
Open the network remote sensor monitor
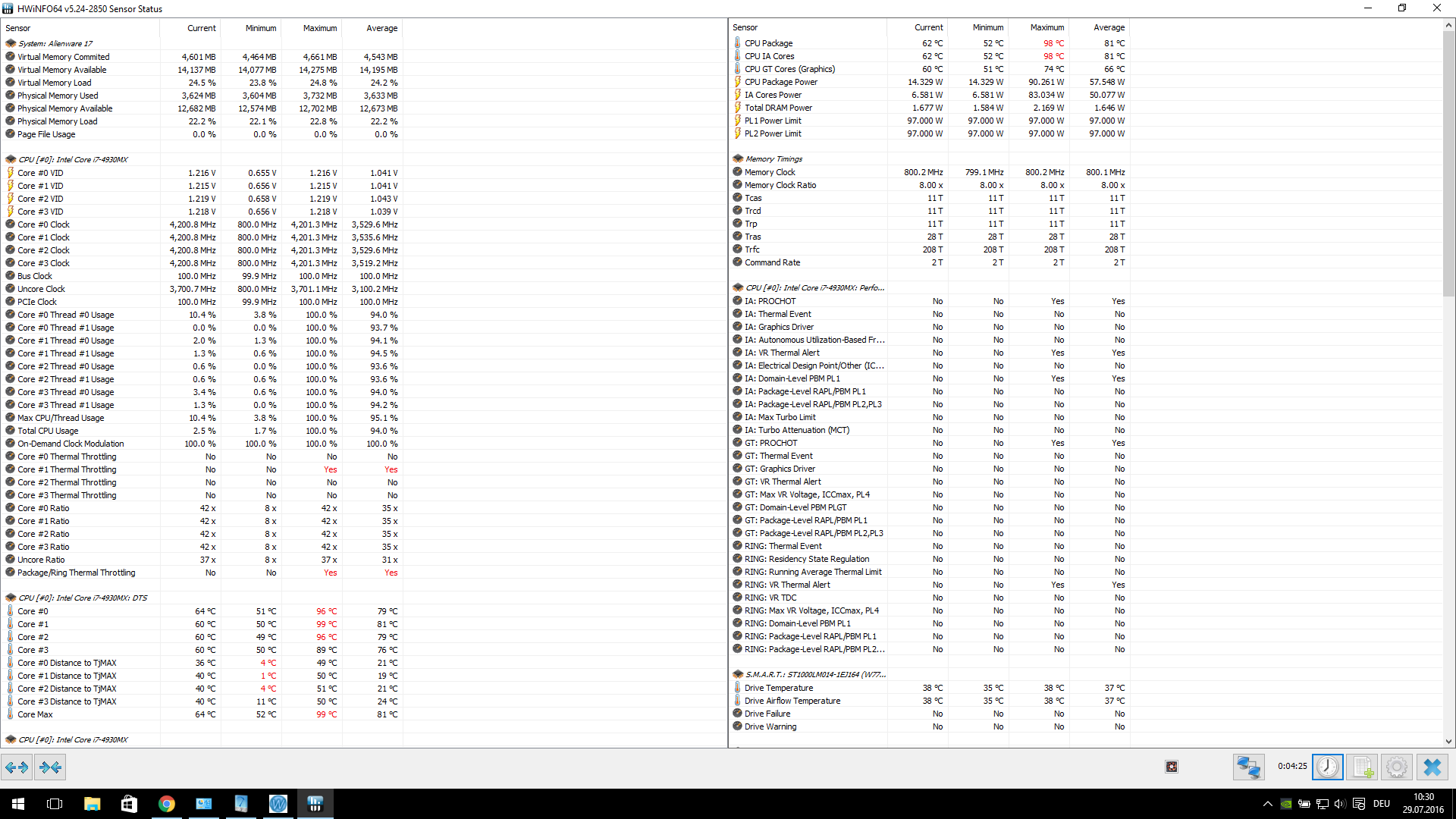1248,767
